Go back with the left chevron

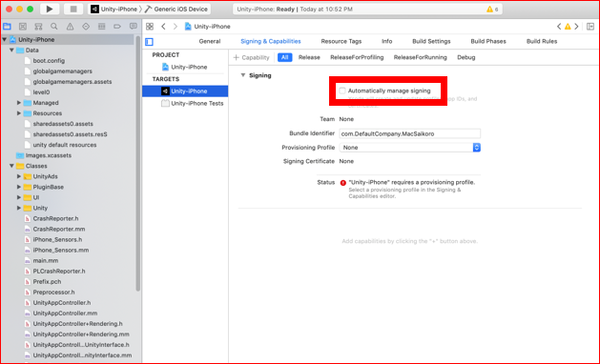pos(163,26)
